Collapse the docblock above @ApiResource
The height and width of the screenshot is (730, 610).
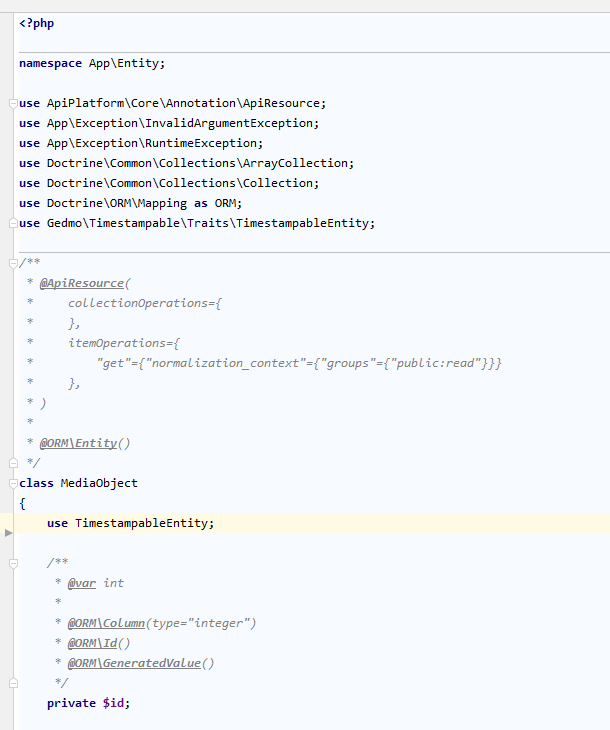click(13, 264)
